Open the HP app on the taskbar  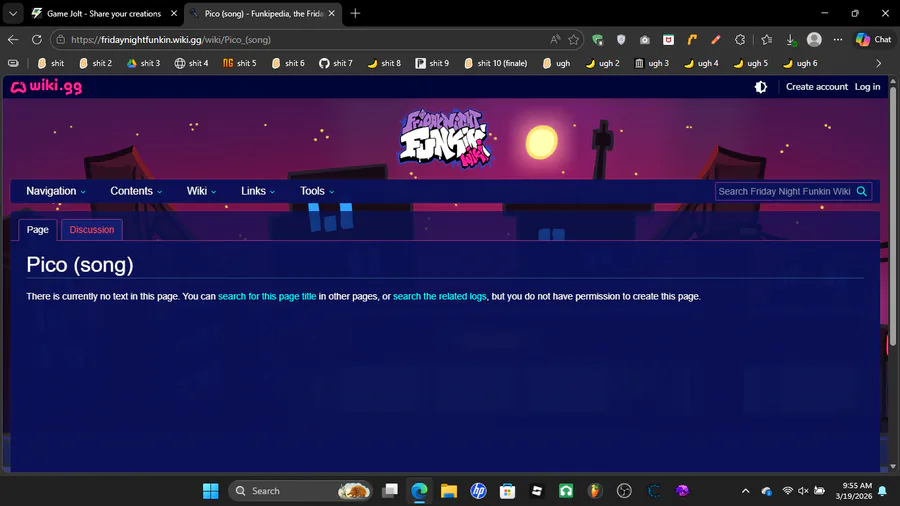pyautogui.click(x=478, y=491)
